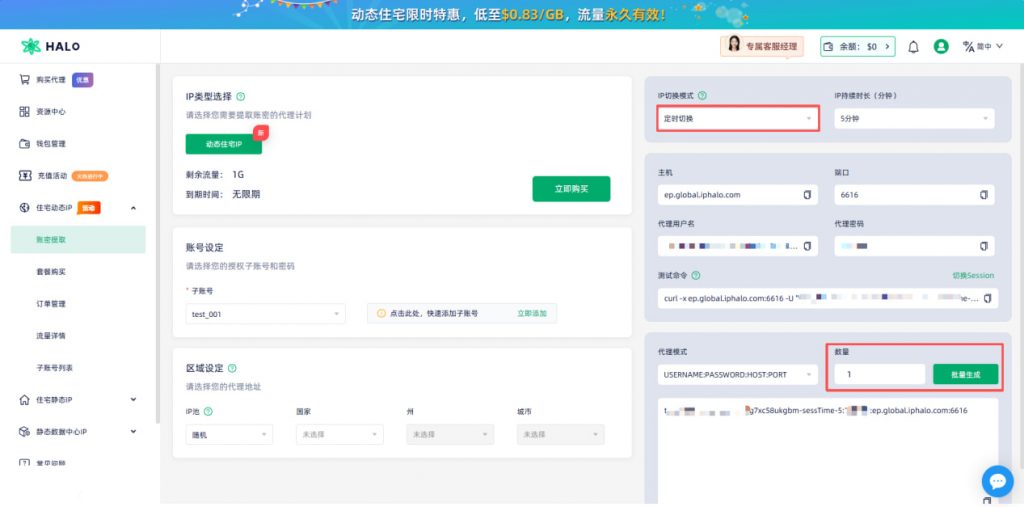Click help icon beside IP类型选择
Image resolution: width=1024 pixels, height=507 pixels.
242,97
